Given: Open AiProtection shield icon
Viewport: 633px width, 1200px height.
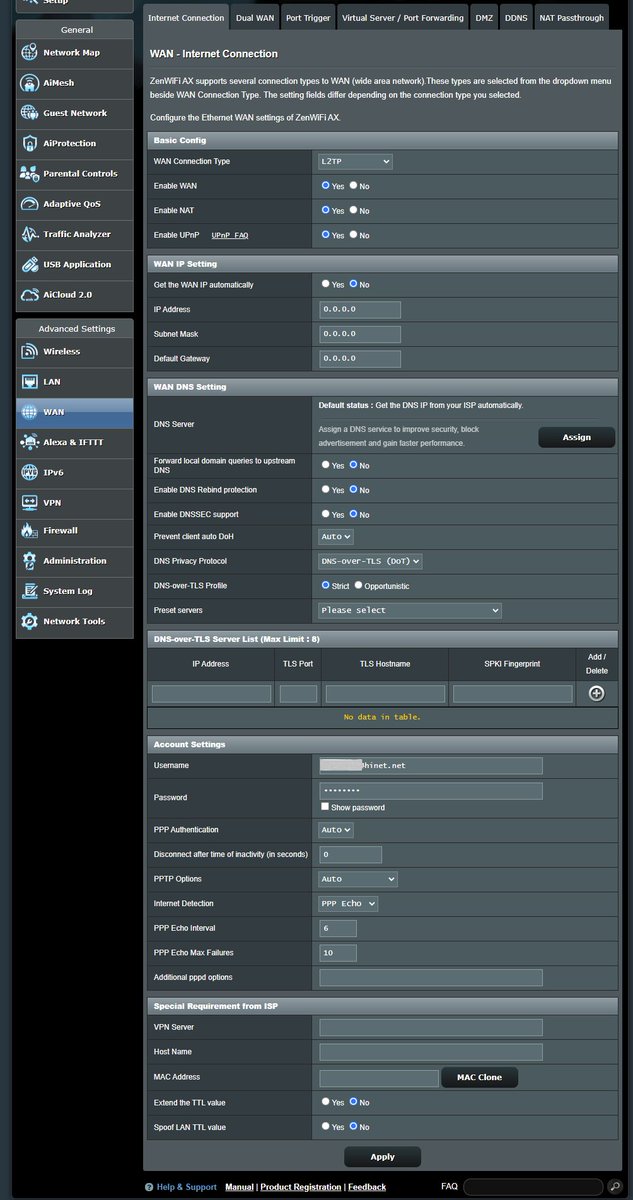Looking at the screenshot, I should pos(30,144).
